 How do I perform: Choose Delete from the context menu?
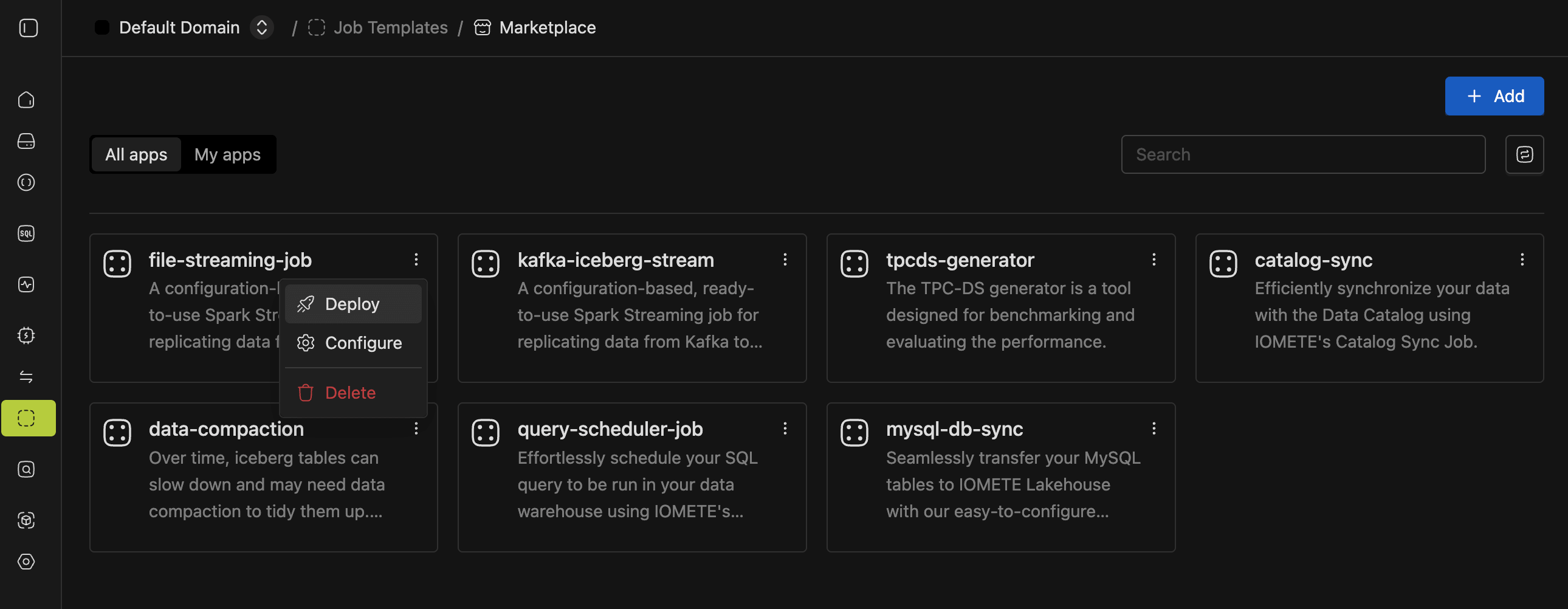tap(353, 393)
